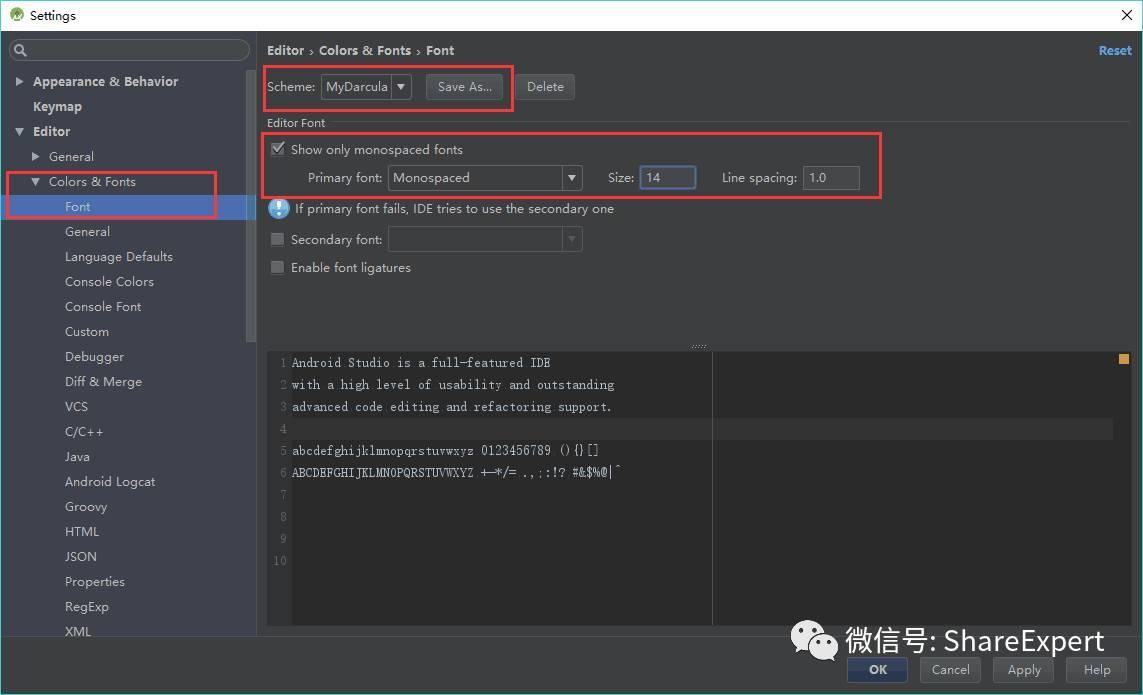Click the Save As... button
The width and height of the screenshot is (1143, 695).
pos(464,87)
